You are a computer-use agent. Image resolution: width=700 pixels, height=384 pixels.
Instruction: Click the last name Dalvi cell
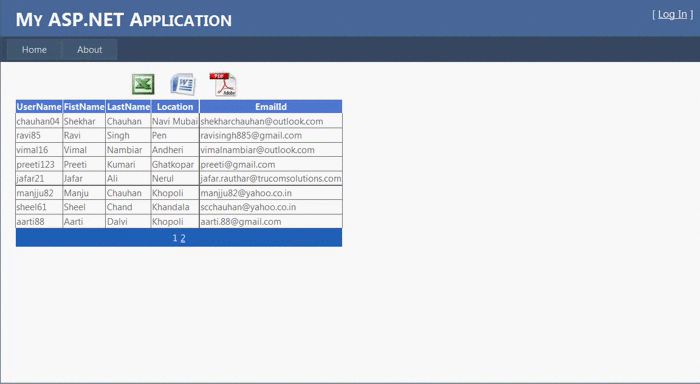[128, 221]
